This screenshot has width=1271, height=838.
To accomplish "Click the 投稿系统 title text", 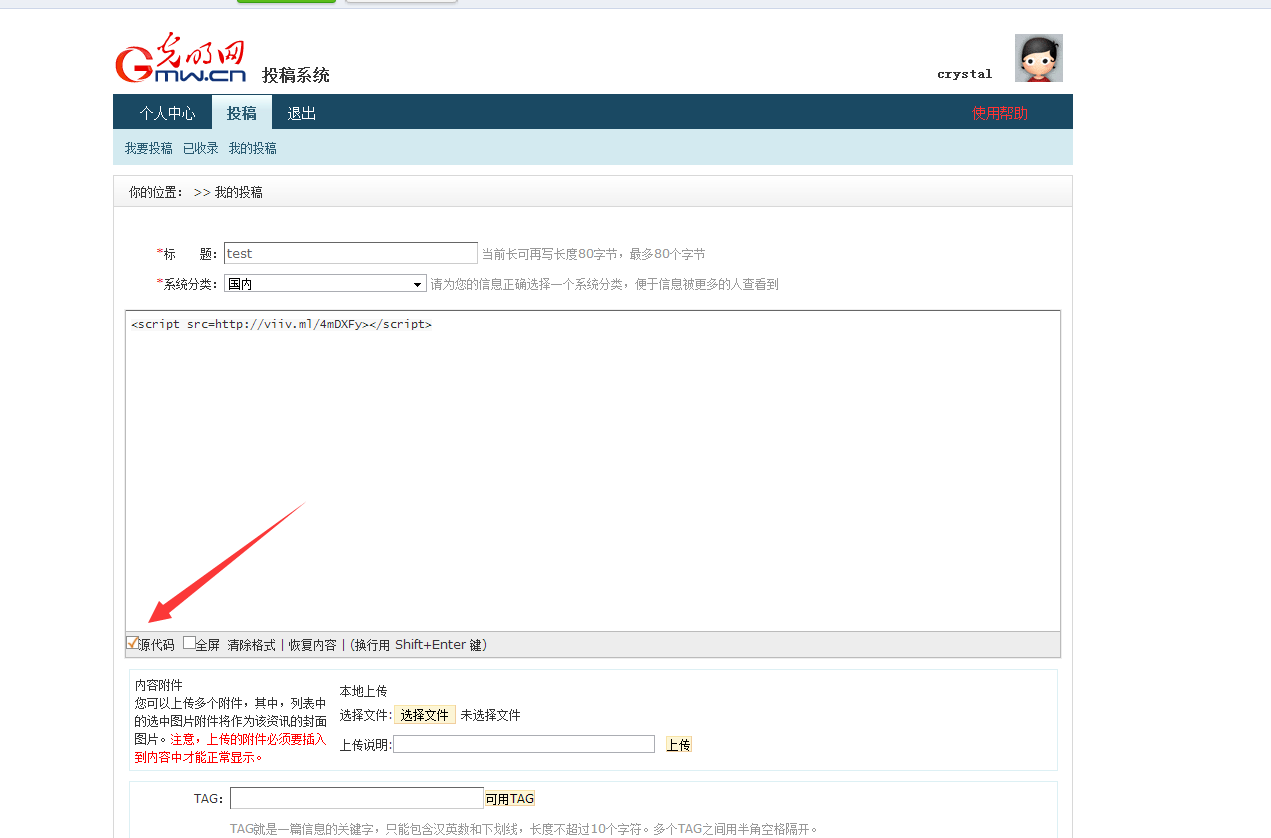I will (296, 75).
